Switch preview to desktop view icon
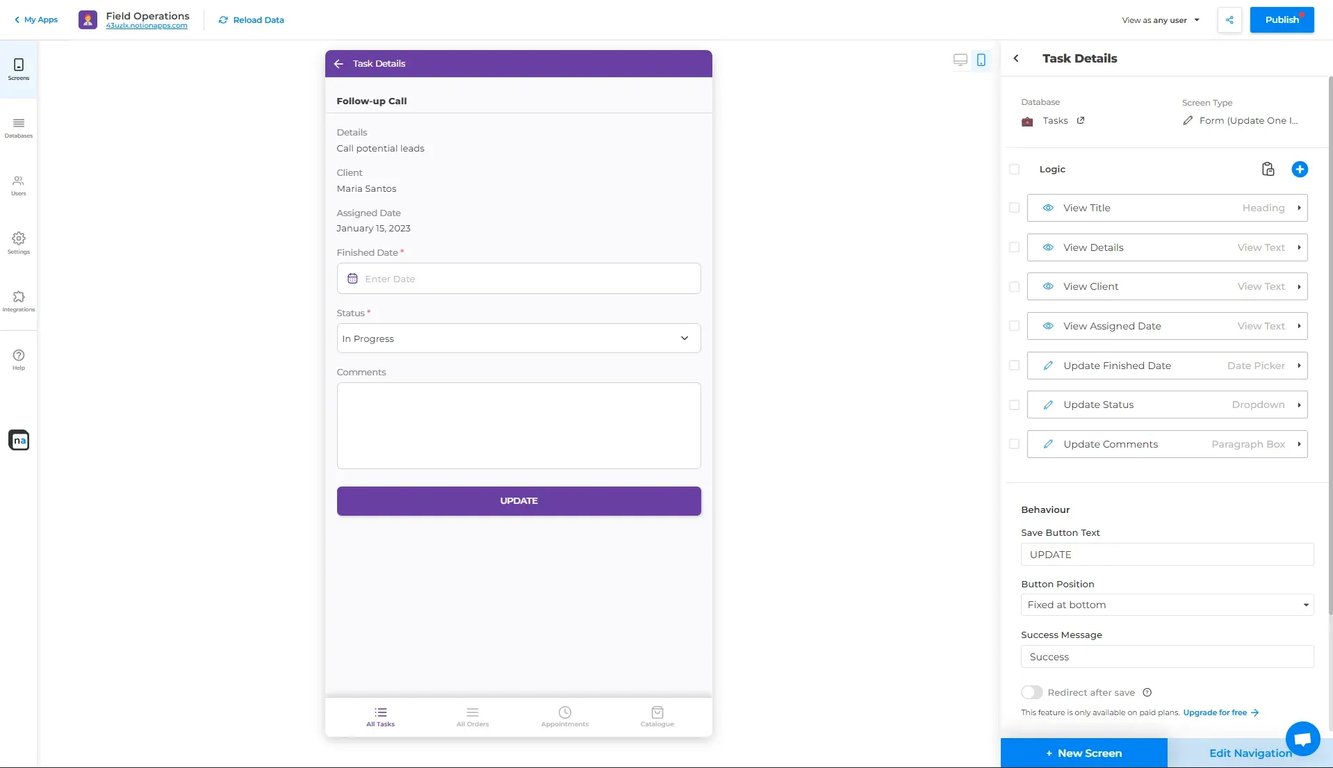1333x768 pixels. point(960,60)
